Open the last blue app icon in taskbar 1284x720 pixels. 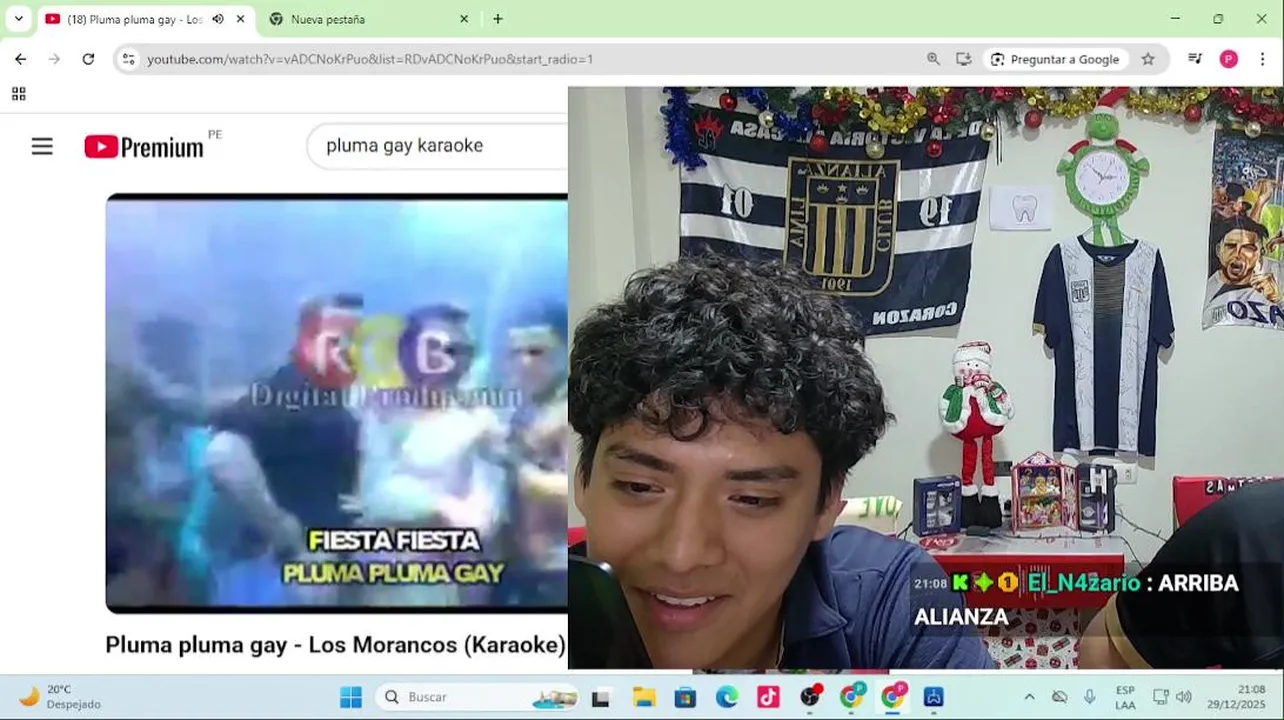(x=934, y=698)
